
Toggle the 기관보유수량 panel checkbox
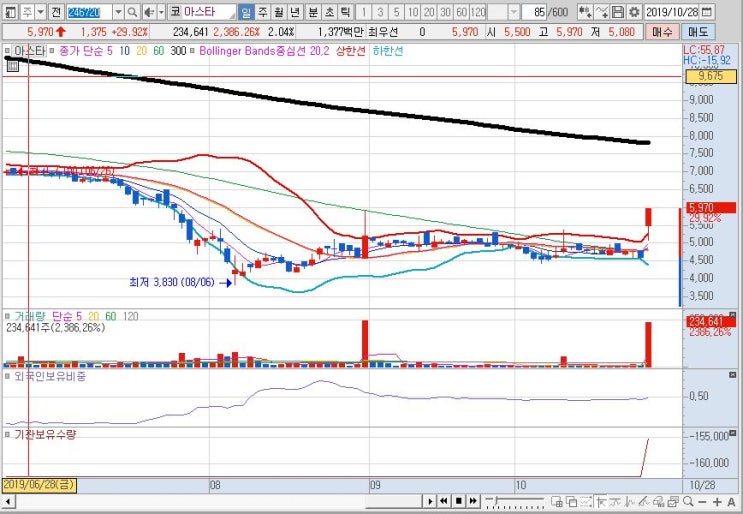coord(8,434)
